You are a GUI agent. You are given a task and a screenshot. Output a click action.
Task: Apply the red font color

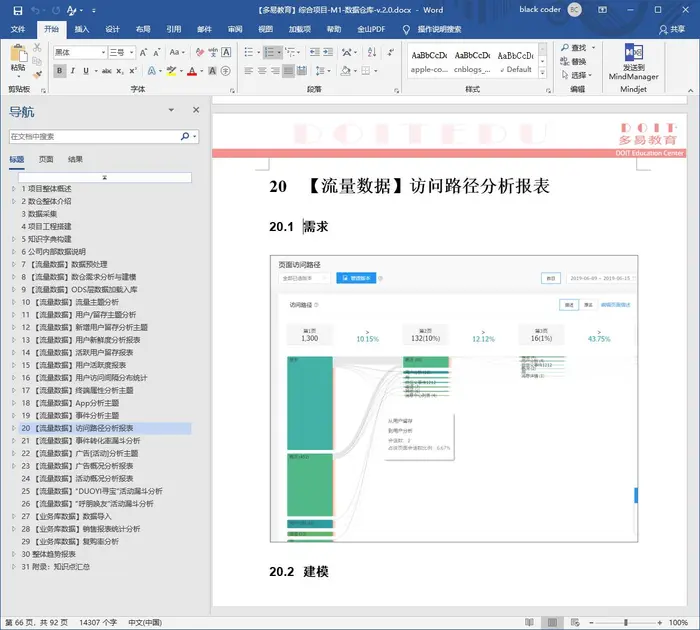(x=192, y=71)
